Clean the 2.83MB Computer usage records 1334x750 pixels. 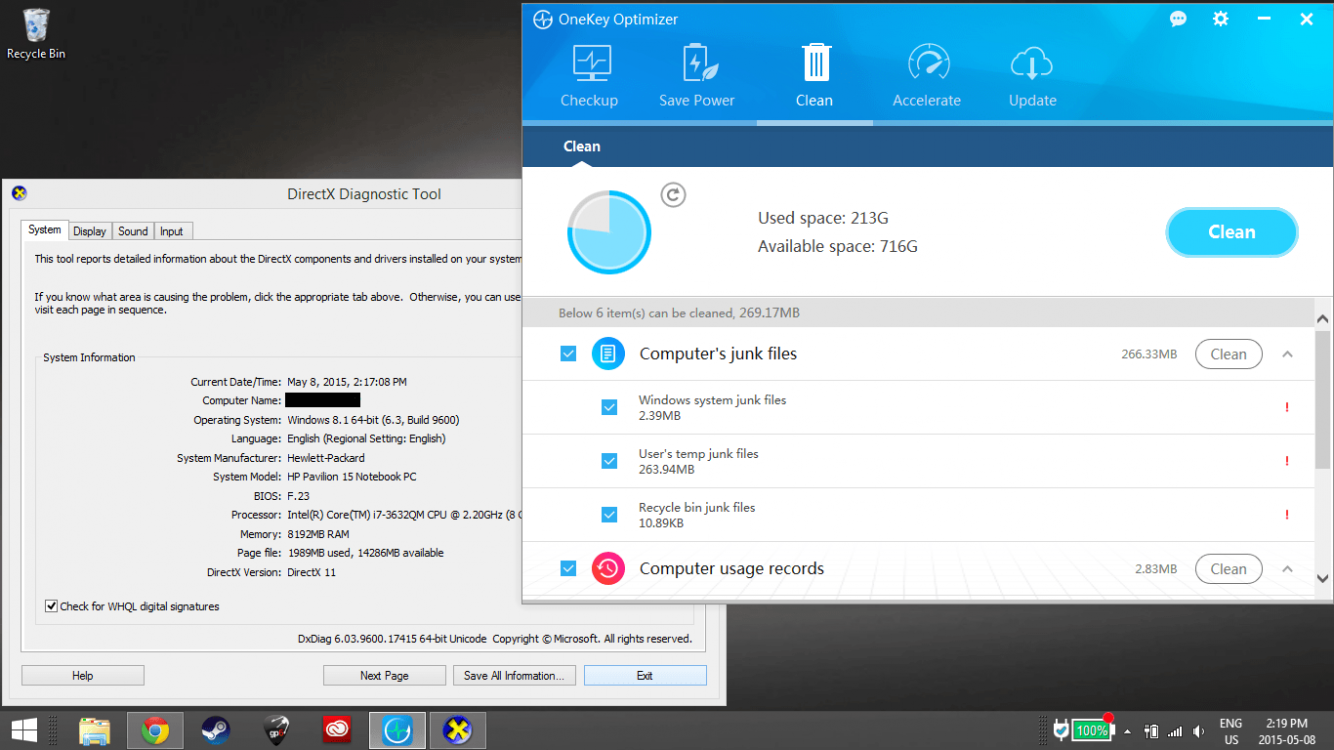(x=1229, y=569)
